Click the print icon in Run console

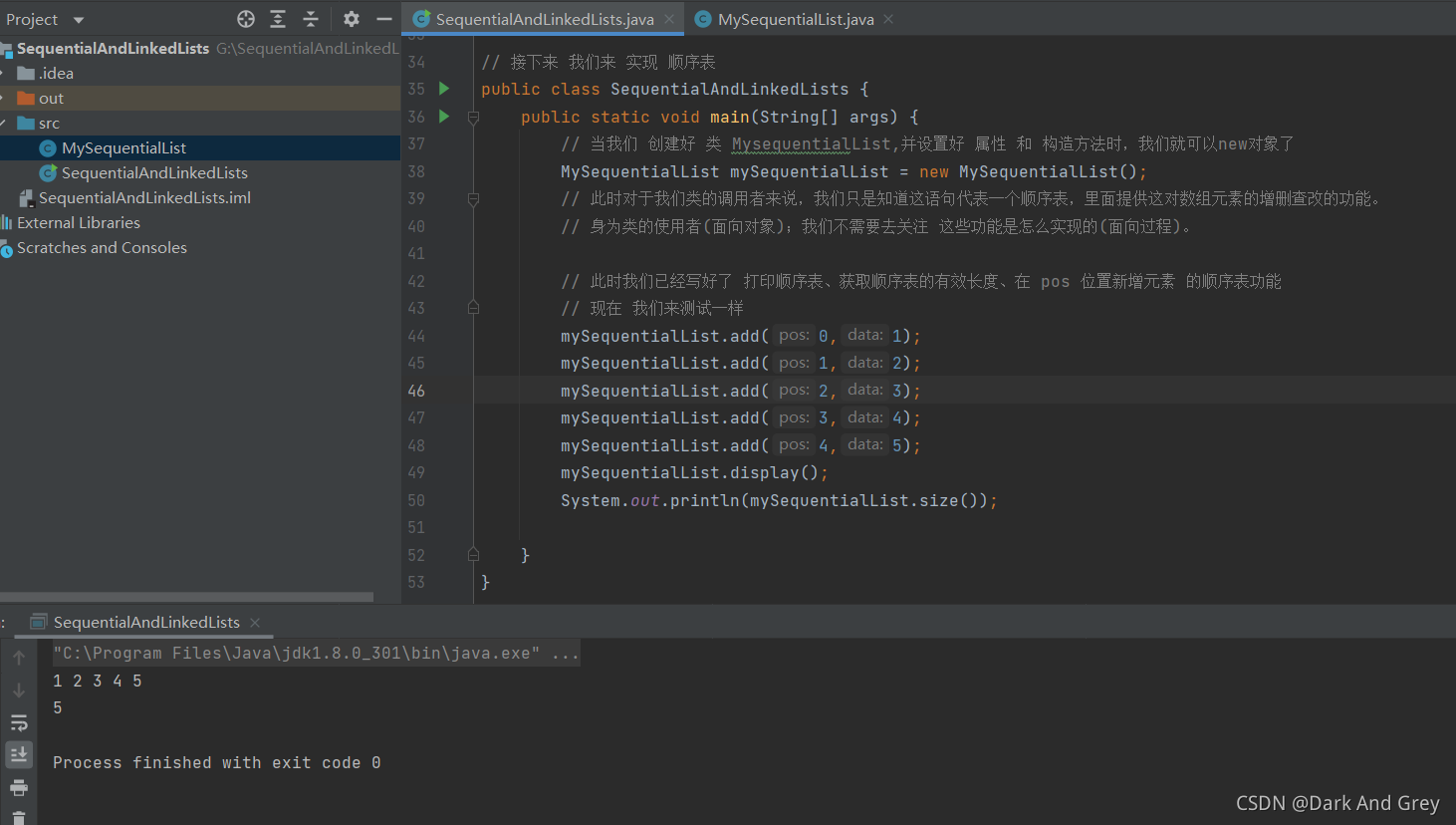[19, 788]
